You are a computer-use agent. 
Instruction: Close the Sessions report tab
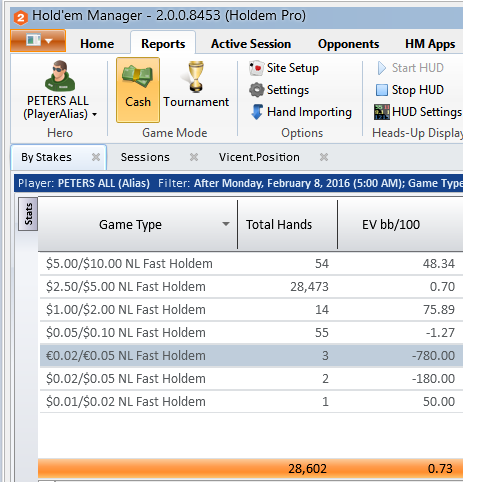click(x=194, y=157)
